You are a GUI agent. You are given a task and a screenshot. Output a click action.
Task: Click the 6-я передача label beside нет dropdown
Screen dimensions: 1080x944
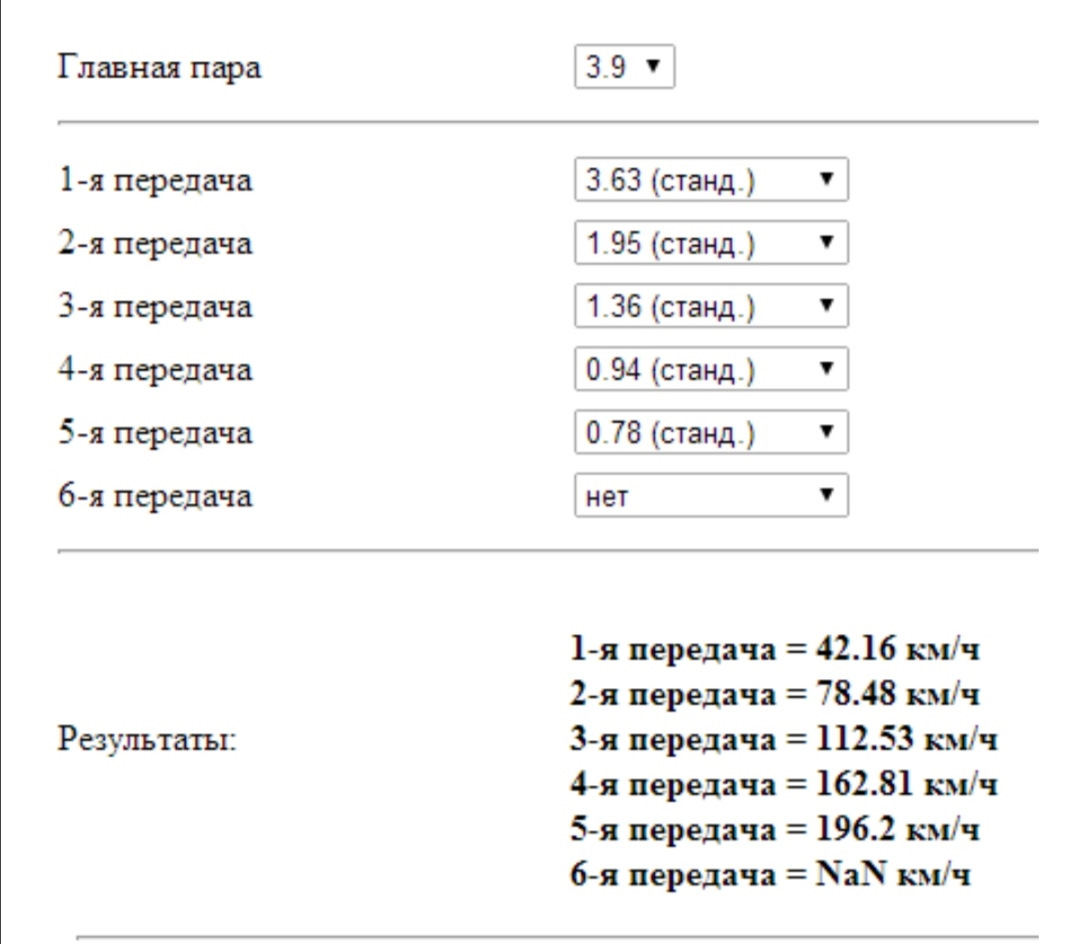click(x=155, y=495)
